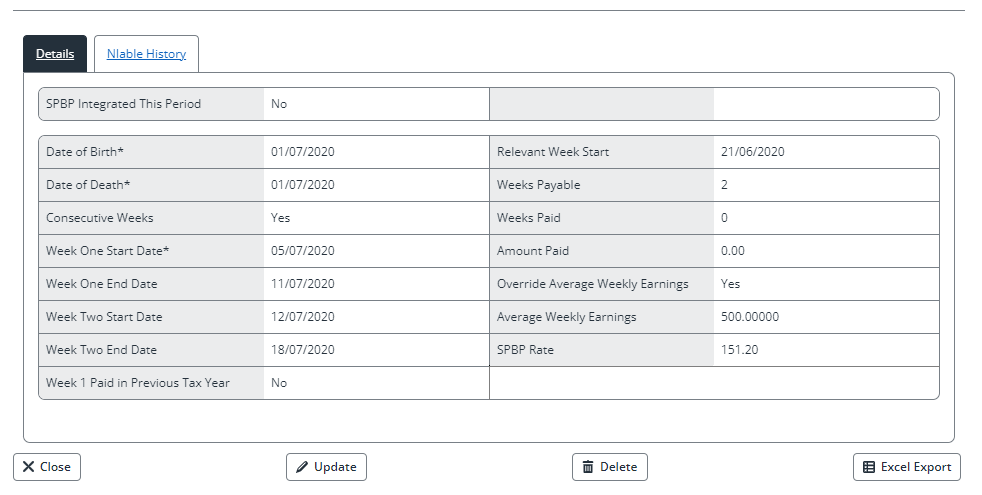This screenshot has width=982, height=495.
Task: Select Average Weekly Earnings value 500.00000
Action: coord(749,317)
